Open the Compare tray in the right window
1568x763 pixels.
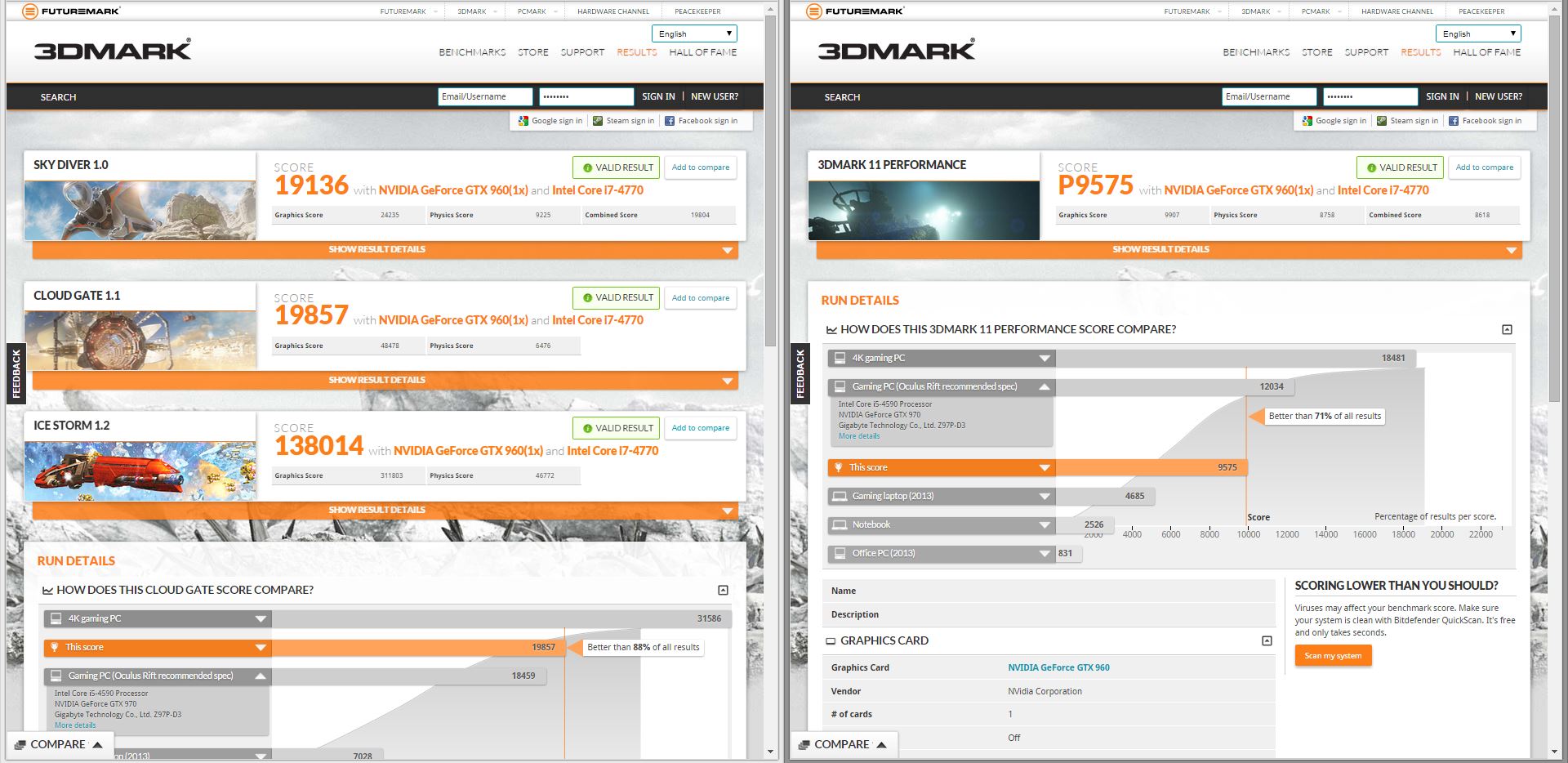pos(843,745)
